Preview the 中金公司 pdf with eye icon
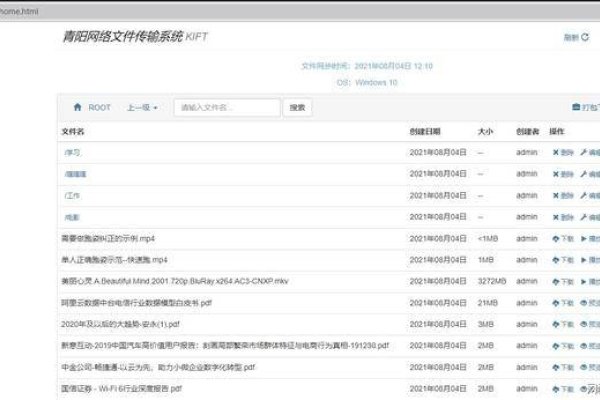 point(584,367)
